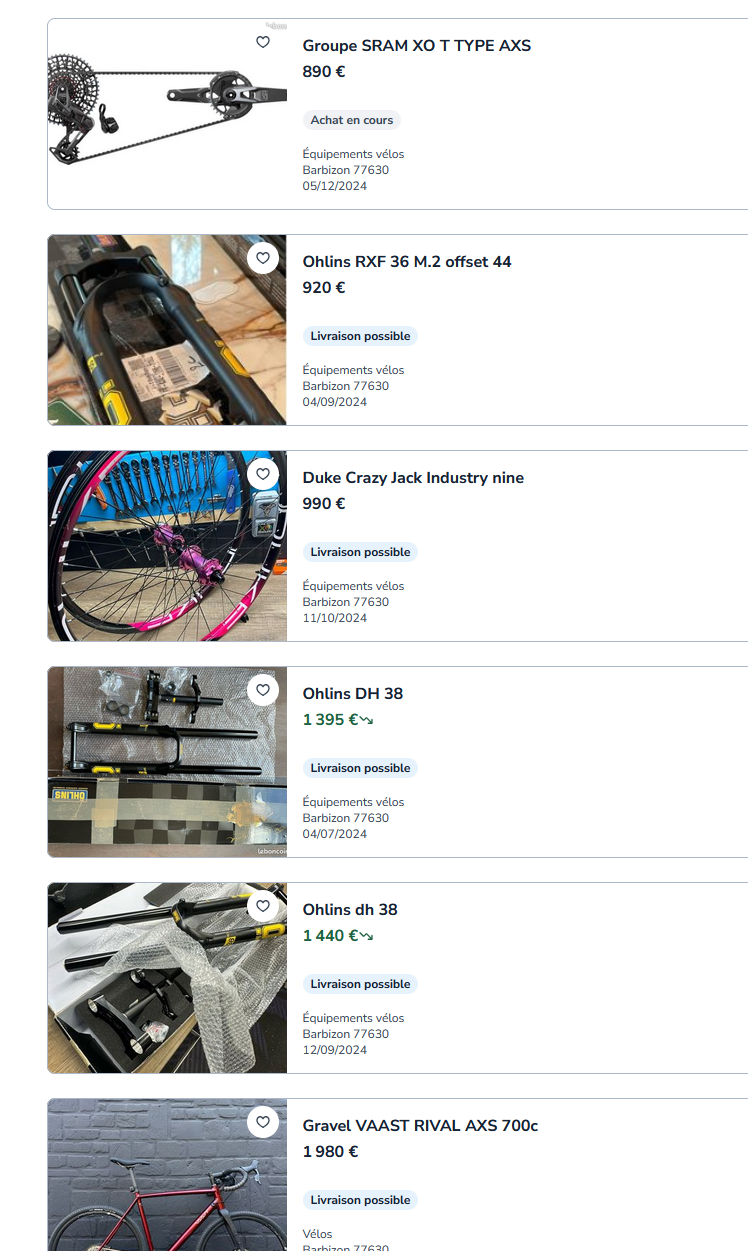View the red gravel bike photo

[x=167, y=1175]
